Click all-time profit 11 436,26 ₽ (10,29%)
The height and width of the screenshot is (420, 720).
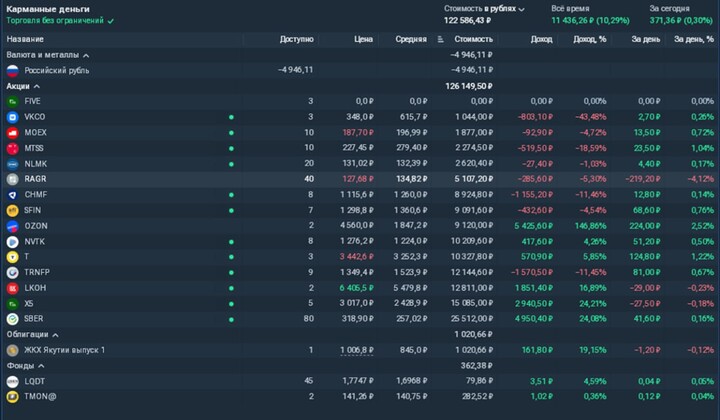point(590,21)
